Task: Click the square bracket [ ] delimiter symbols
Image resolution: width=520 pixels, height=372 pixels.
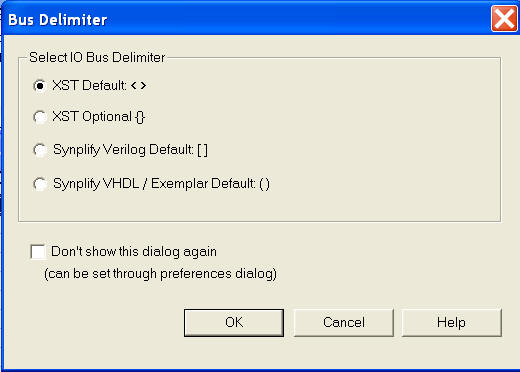Action: (203, 150)
